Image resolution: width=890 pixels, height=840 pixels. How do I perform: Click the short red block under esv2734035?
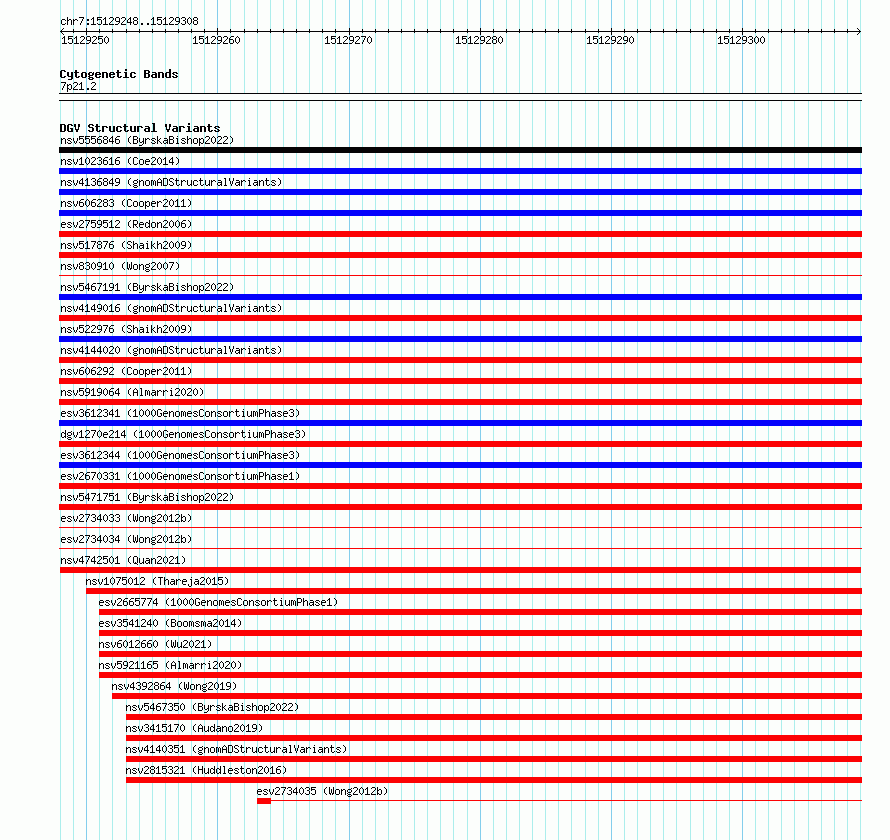(263, 801)
